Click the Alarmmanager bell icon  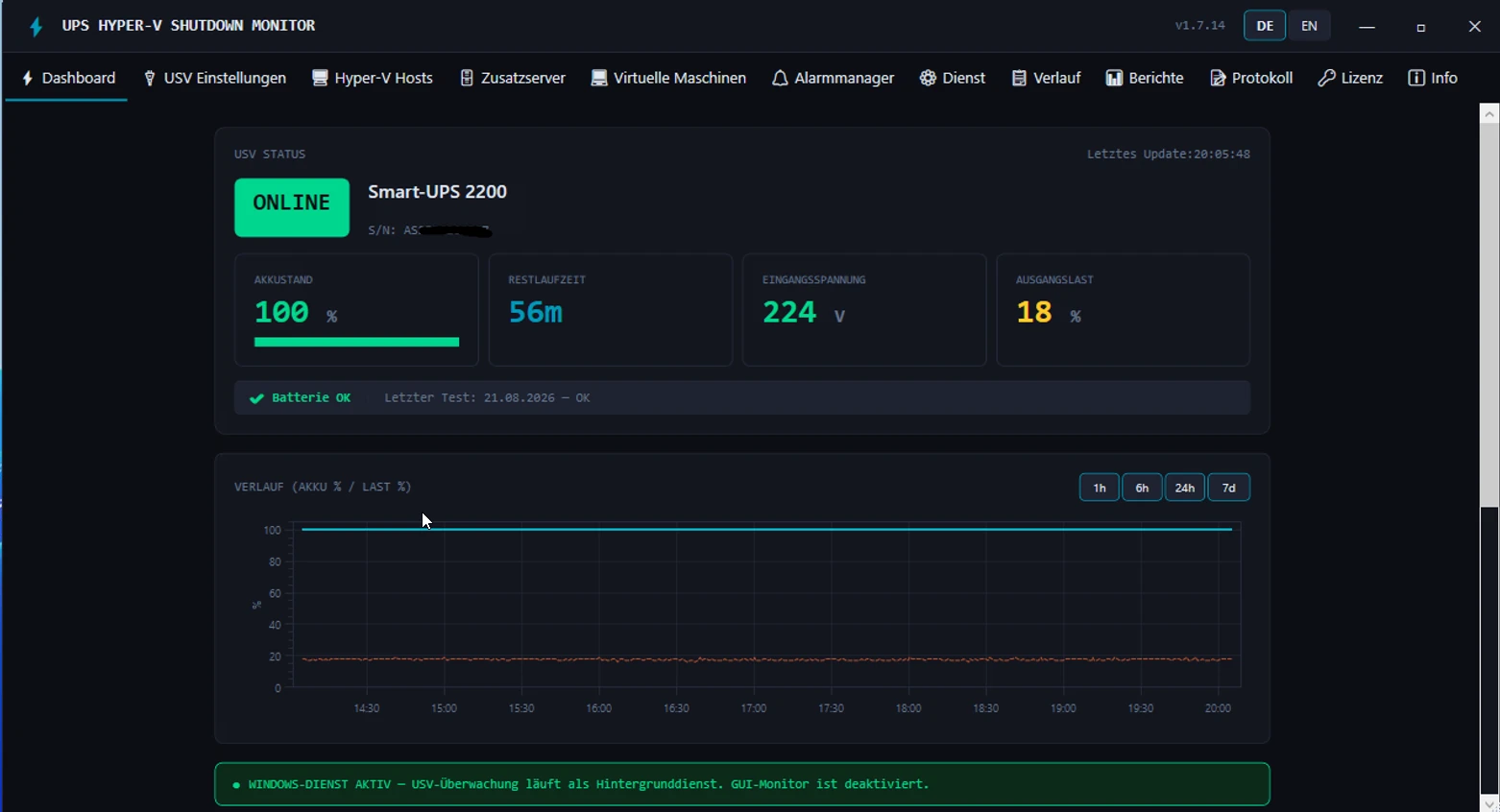tap(780, 79)
